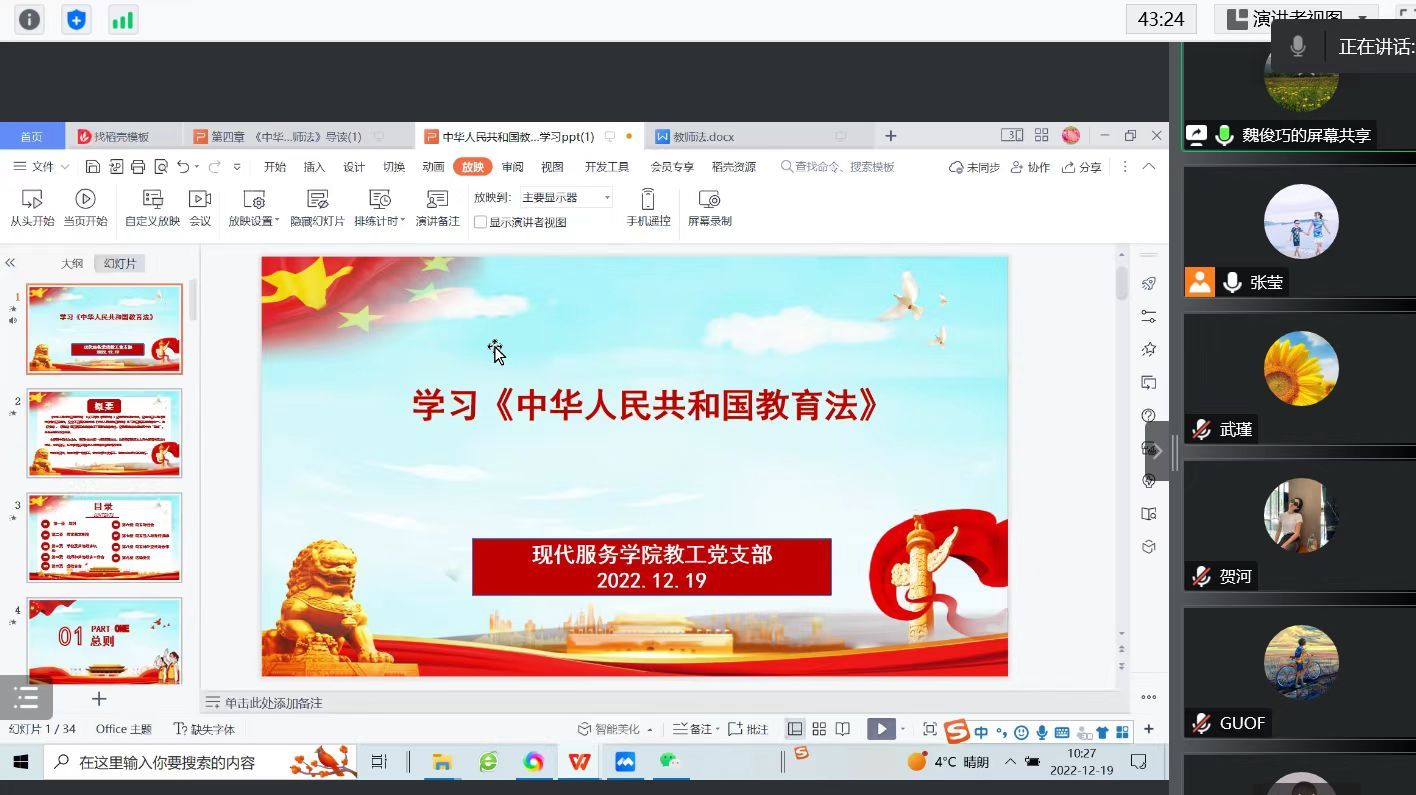Open the 演讲备注 speaker notes icon

point(437,200)
